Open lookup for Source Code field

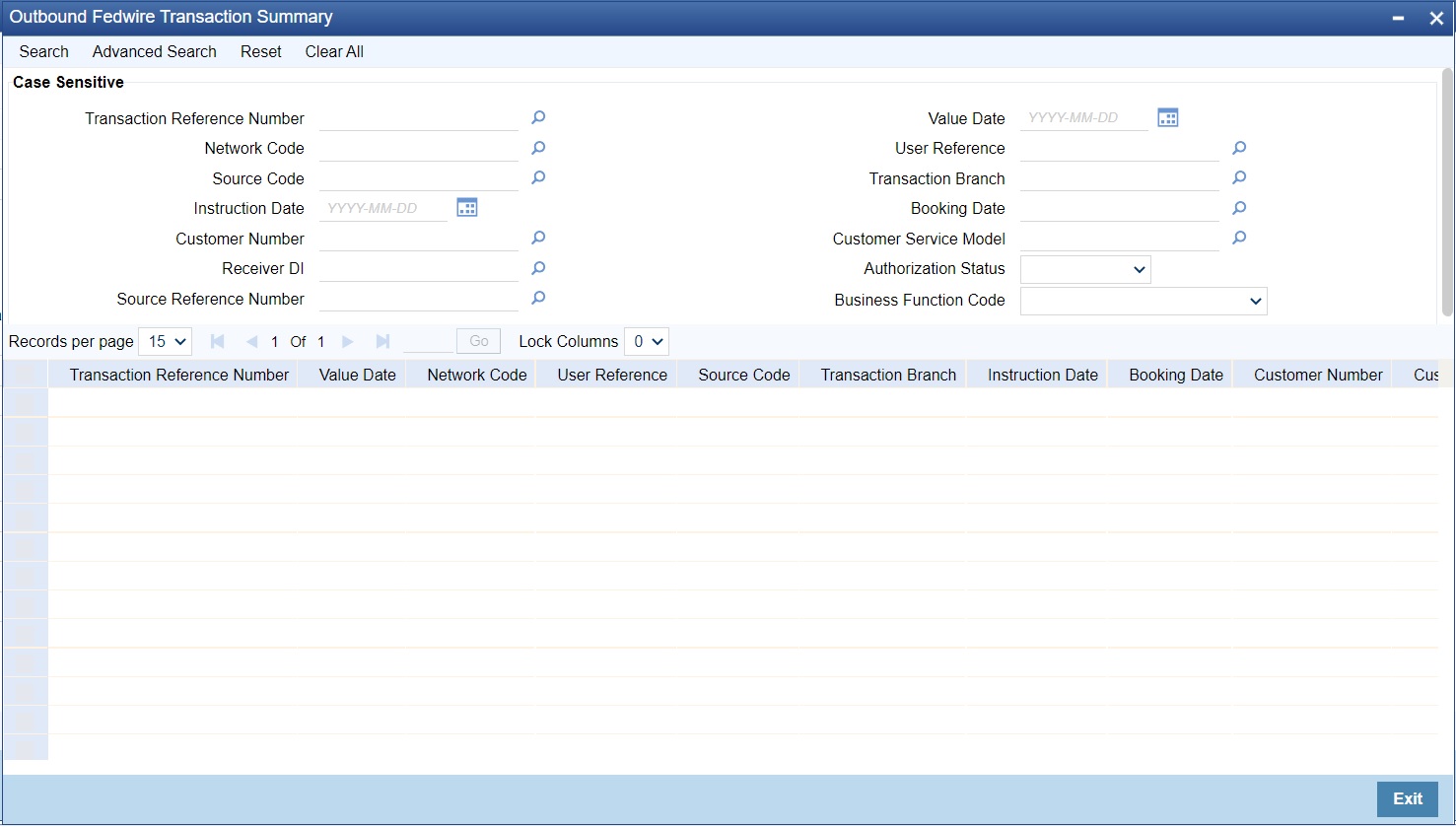click(x=538, y=177)
